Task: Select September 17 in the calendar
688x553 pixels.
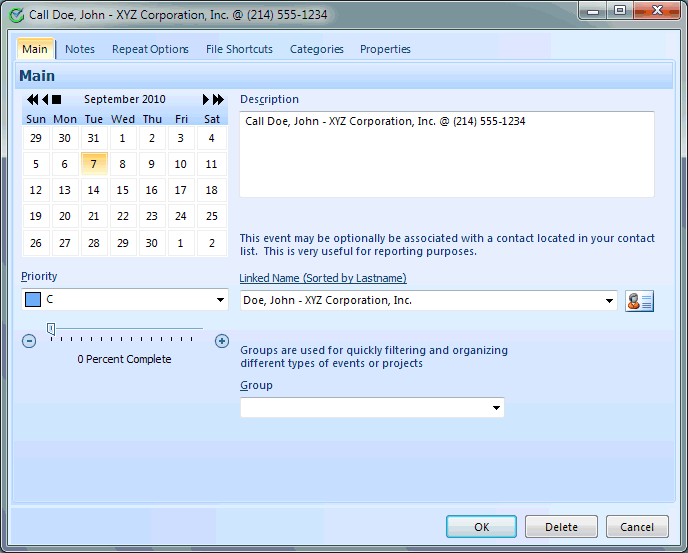Action: point(181,190)
